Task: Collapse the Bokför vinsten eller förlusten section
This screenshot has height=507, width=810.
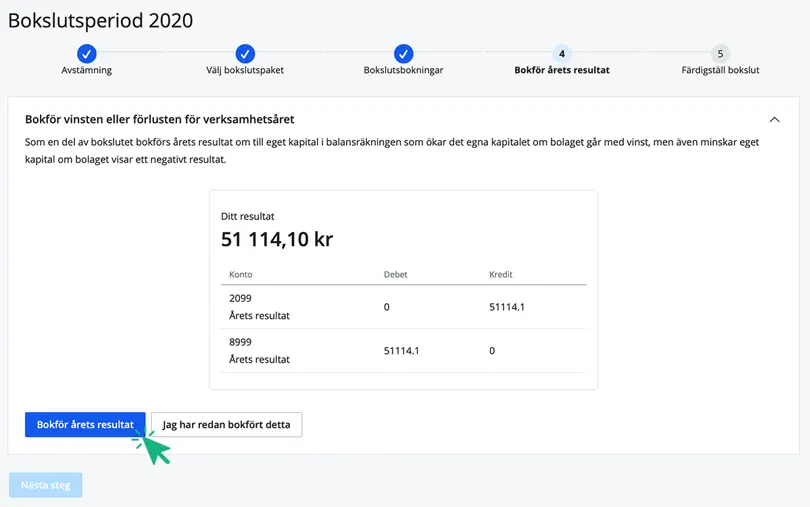Action: 774,119
